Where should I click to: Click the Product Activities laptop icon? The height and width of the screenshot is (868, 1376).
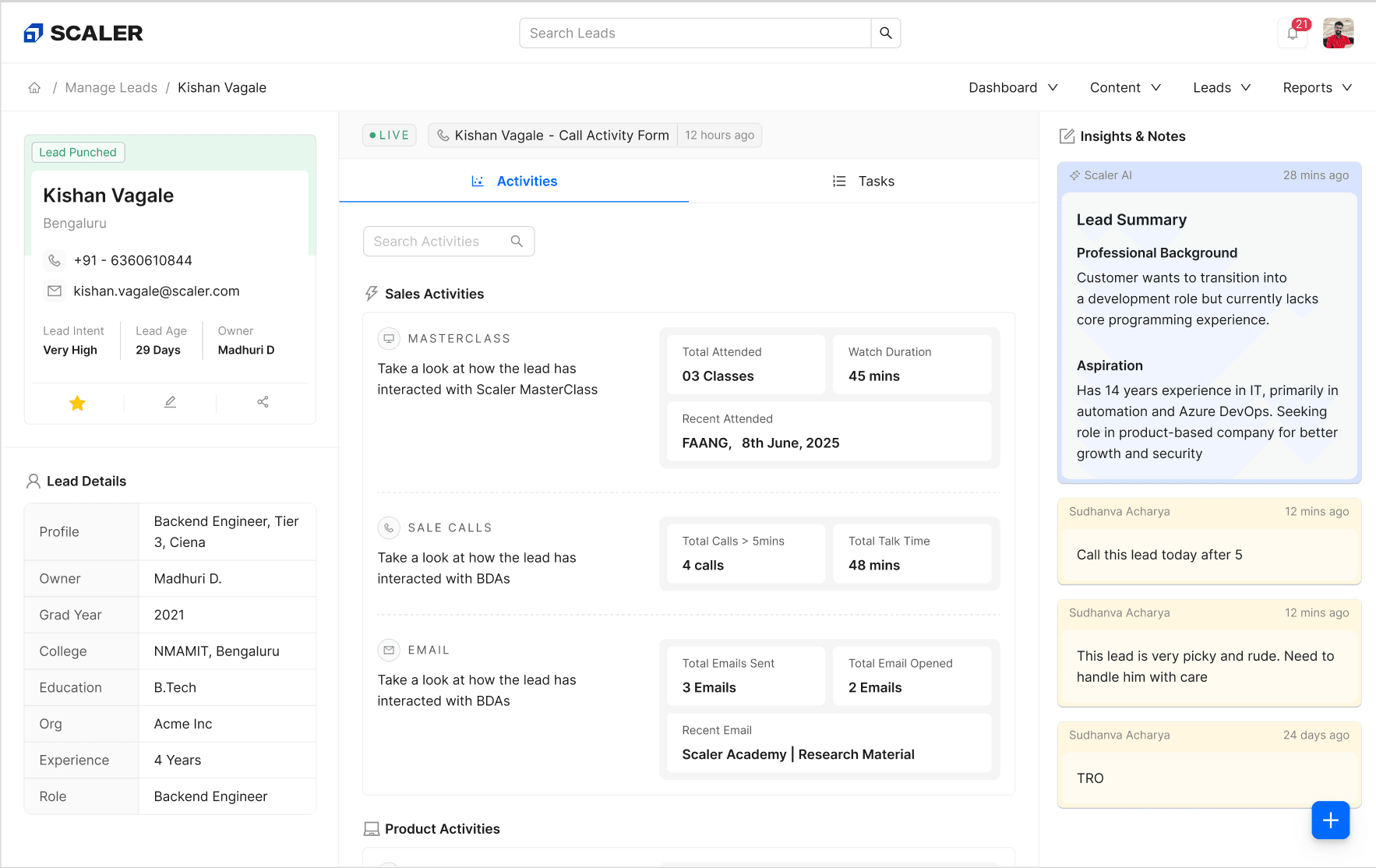click(x=372, y=829)
